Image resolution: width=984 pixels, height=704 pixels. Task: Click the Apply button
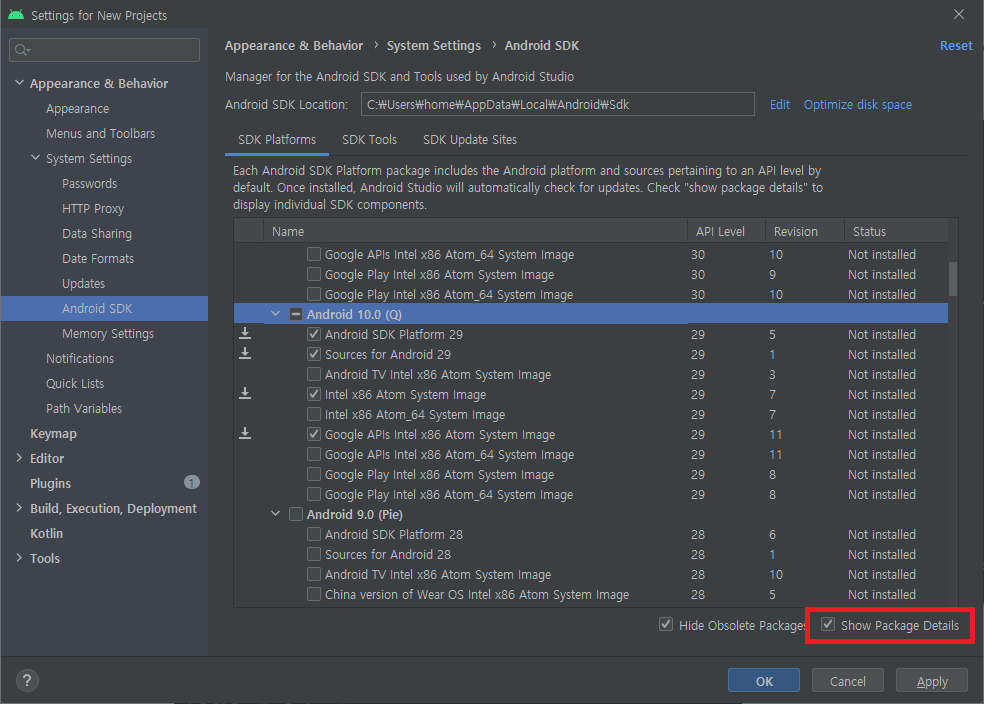pos(932,681)
